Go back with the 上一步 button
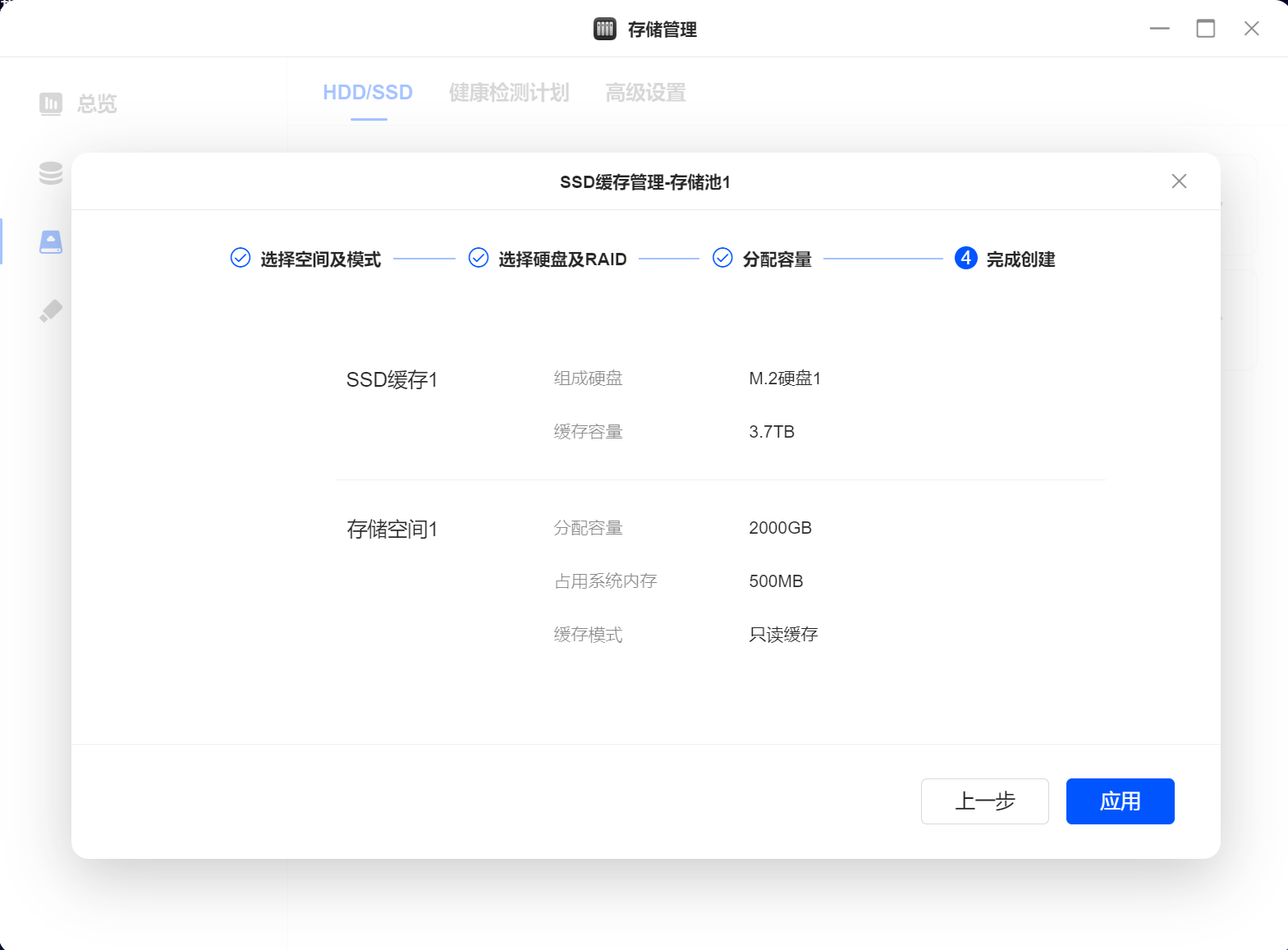This screenshot has height=950, width=1288. coord(984,801)
